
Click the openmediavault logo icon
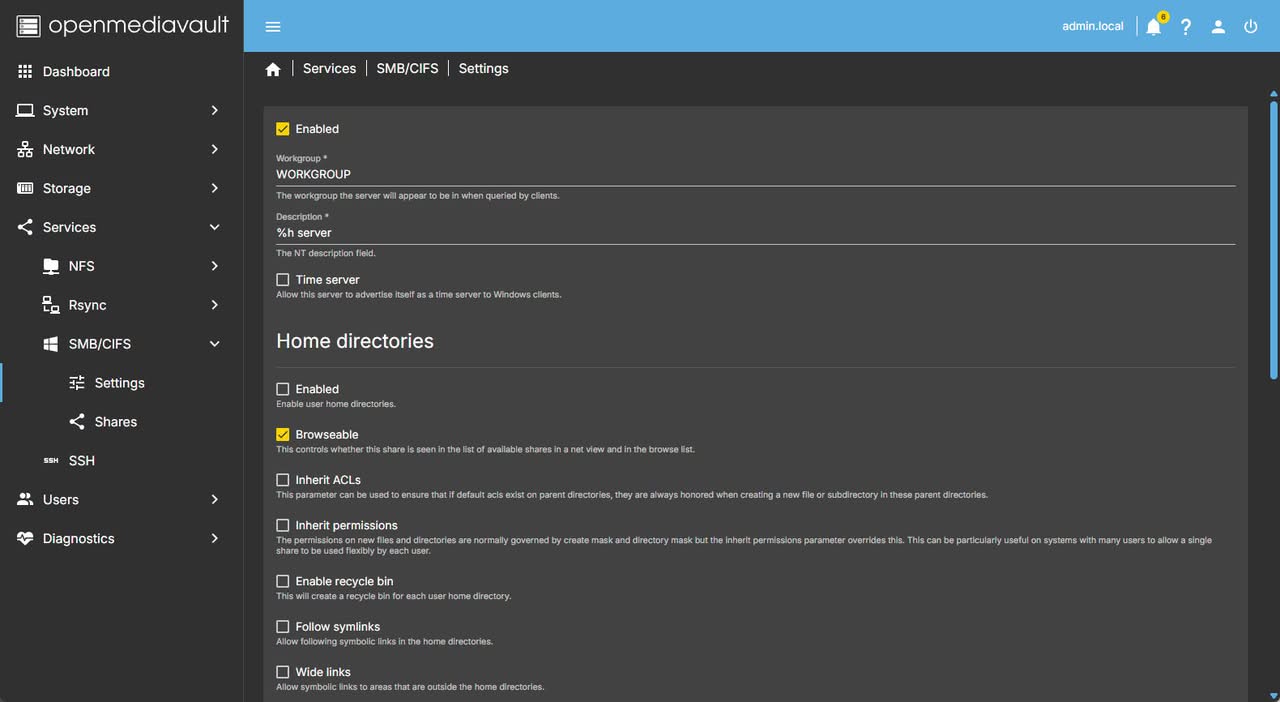coord(28,26)
